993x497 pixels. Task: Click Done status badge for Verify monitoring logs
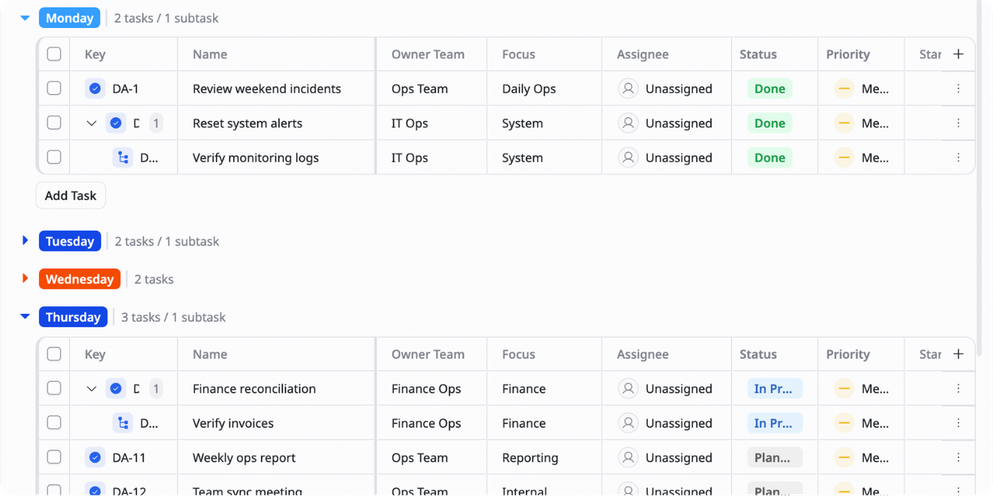(769, 158)
